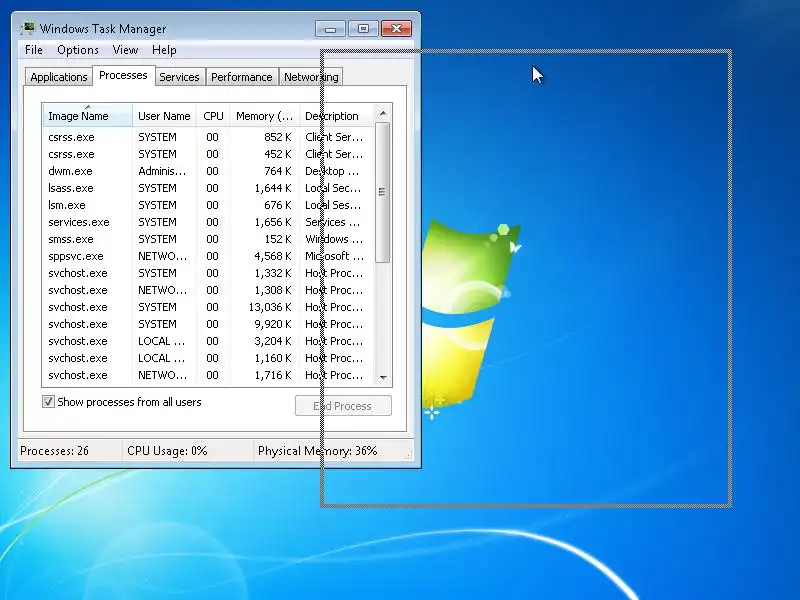
Task: Click the 4,568 K memory value
Action: (273, 256)
